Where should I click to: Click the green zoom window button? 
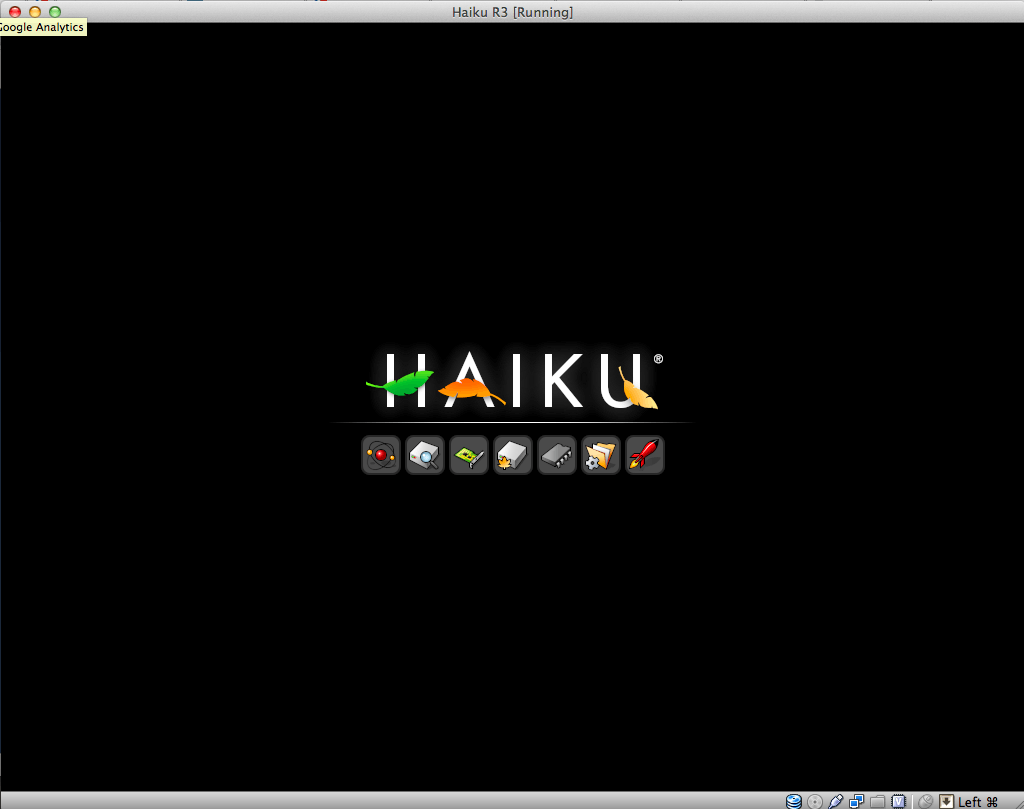click(55, 12)
